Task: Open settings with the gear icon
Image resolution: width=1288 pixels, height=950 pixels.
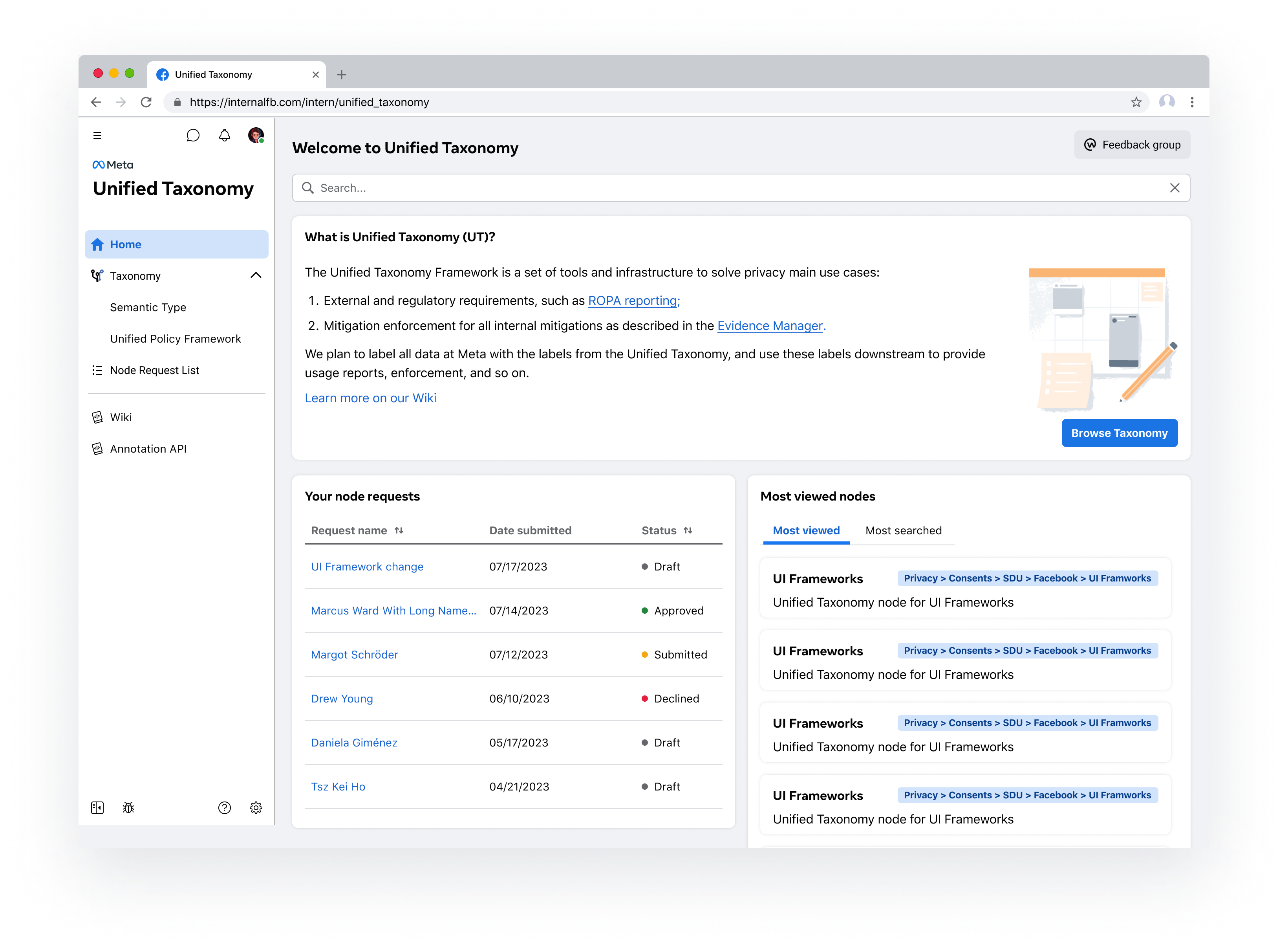Action: [256, 808]
